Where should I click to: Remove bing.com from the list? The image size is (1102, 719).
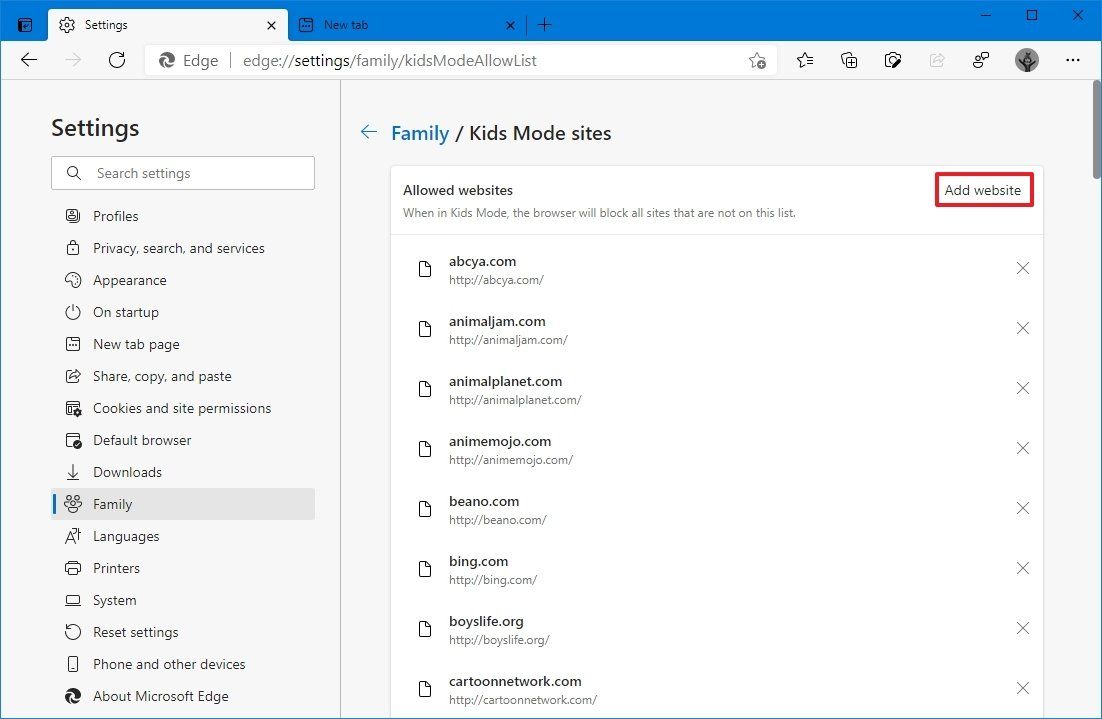tap(1022, 568)
